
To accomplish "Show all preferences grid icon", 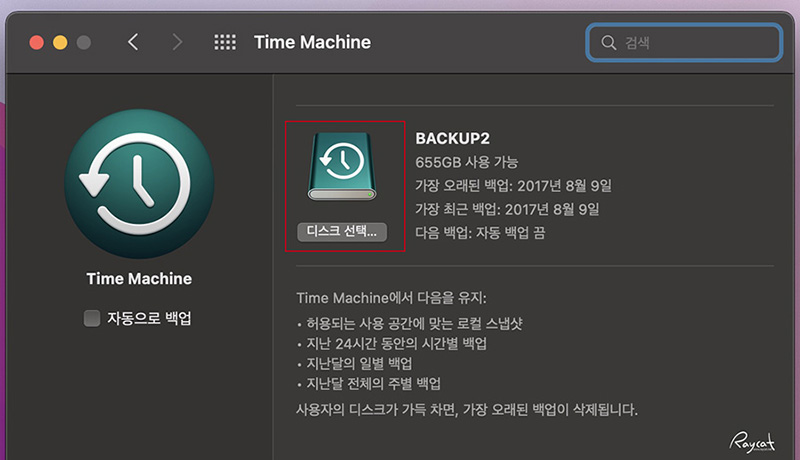I will (x=225, y=42).
